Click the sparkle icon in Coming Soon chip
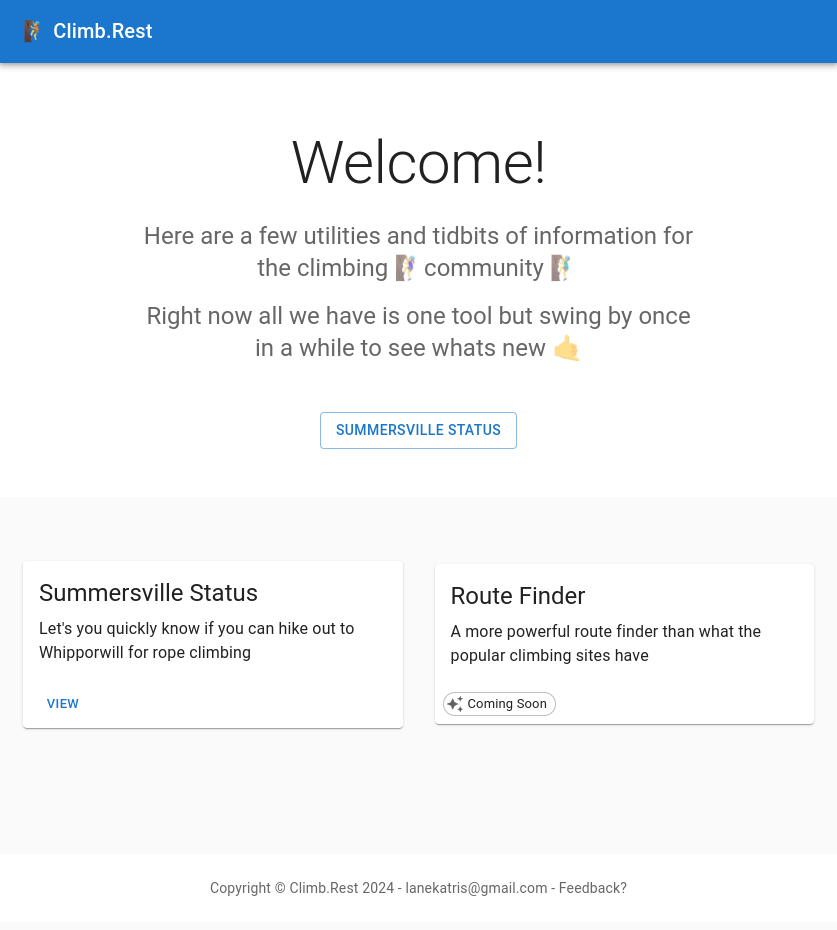 point(455,704)
